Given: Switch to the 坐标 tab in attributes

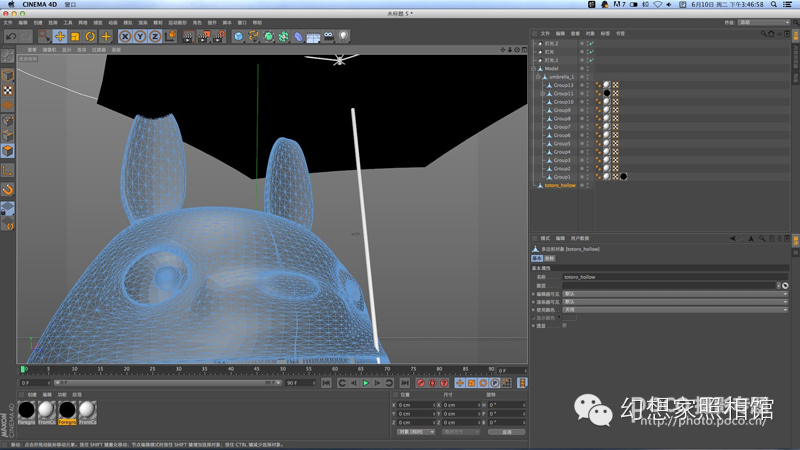Looking at the screenshot, I should (549, 258).
